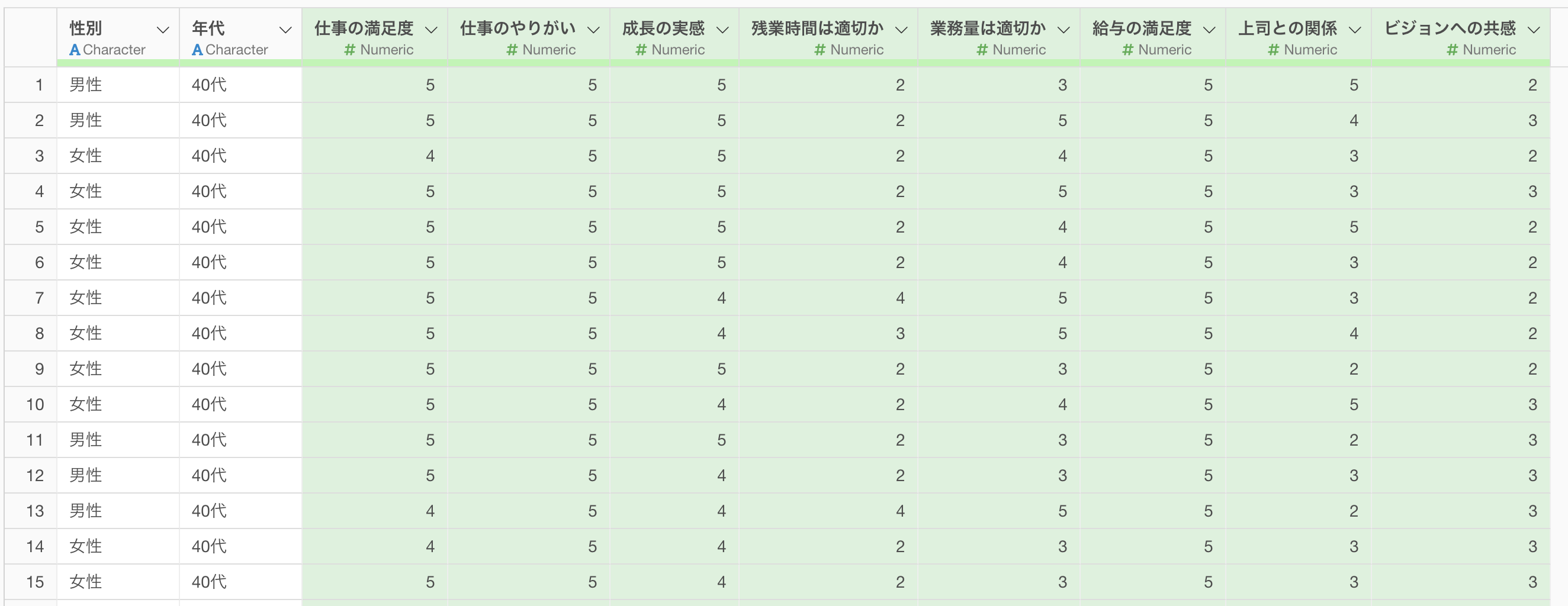The width and height of the screenshot is (1568, 606).
Task: Click the Numeric hash icon under ビジョンへの共感
Action: click(x=1453, y=50)
